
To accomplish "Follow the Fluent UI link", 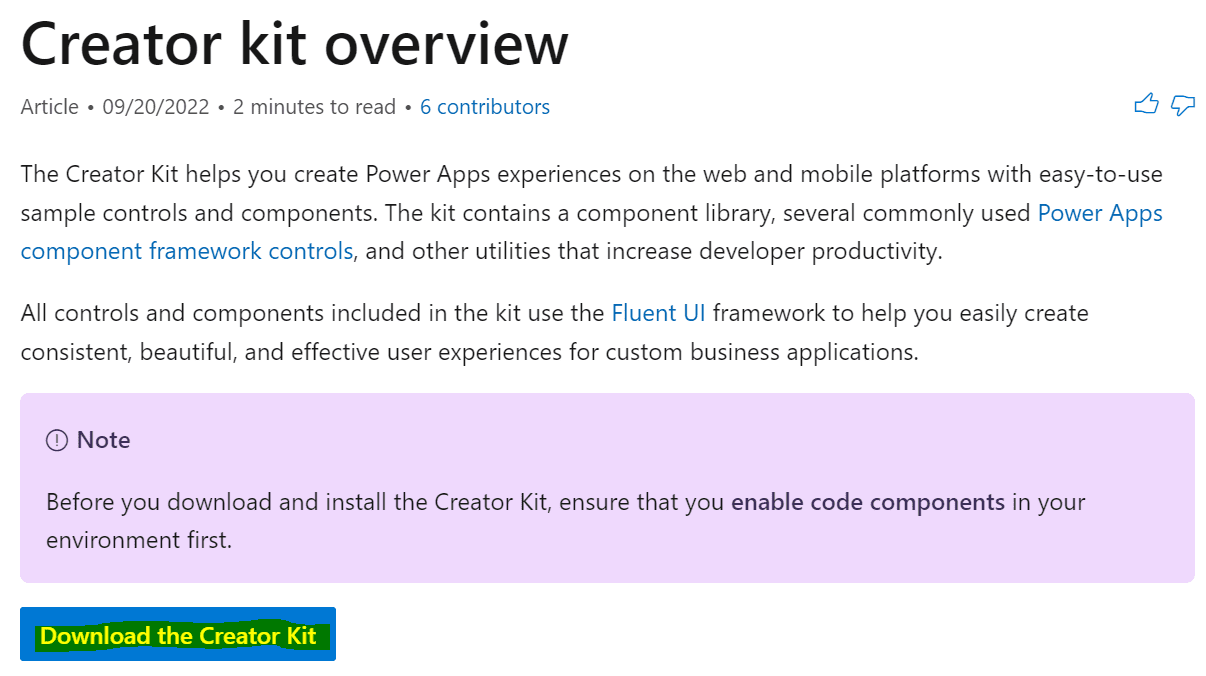I will click(x=658, y=313).
